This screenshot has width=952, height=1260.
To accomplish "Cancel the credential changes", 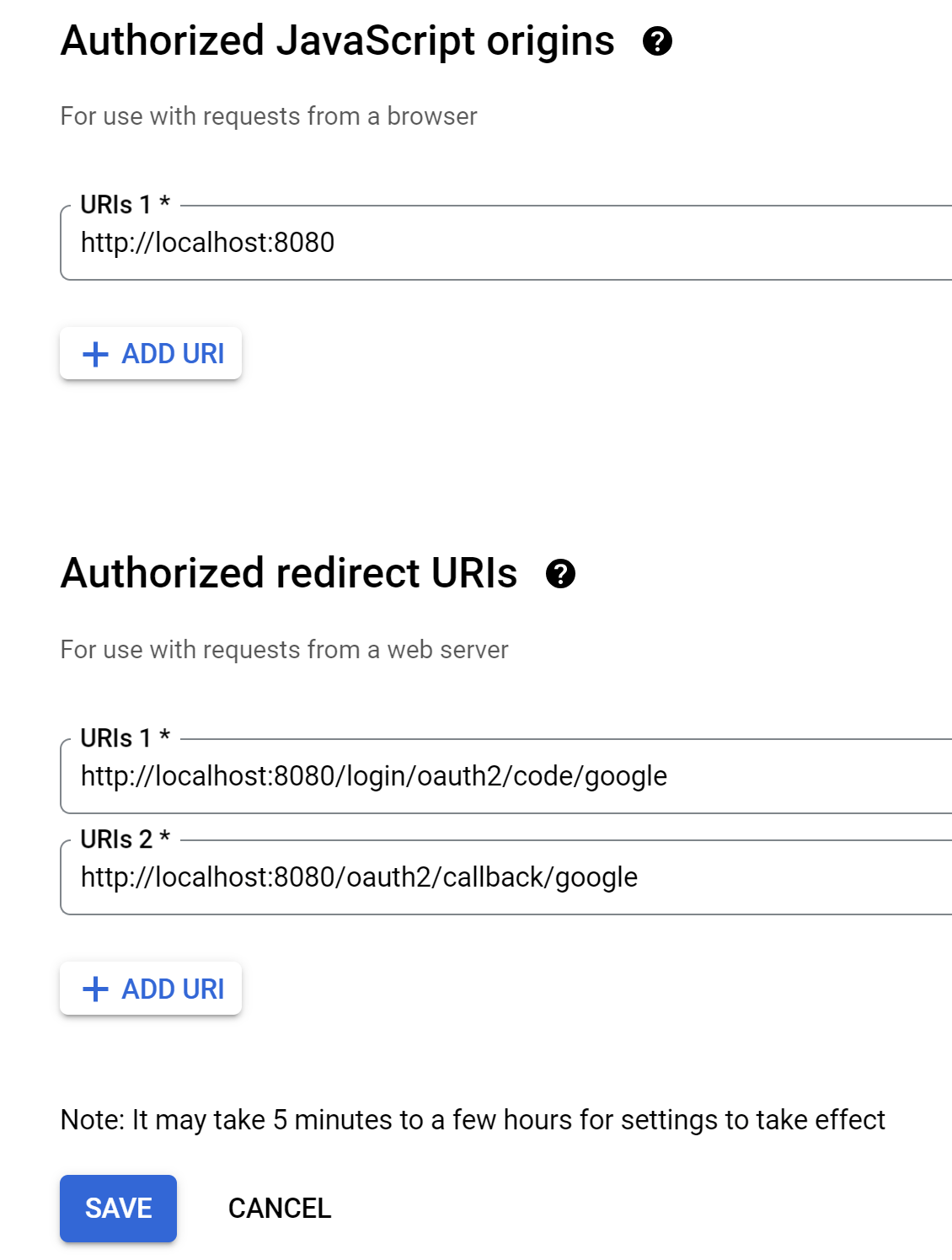I will coord(278,1208).
